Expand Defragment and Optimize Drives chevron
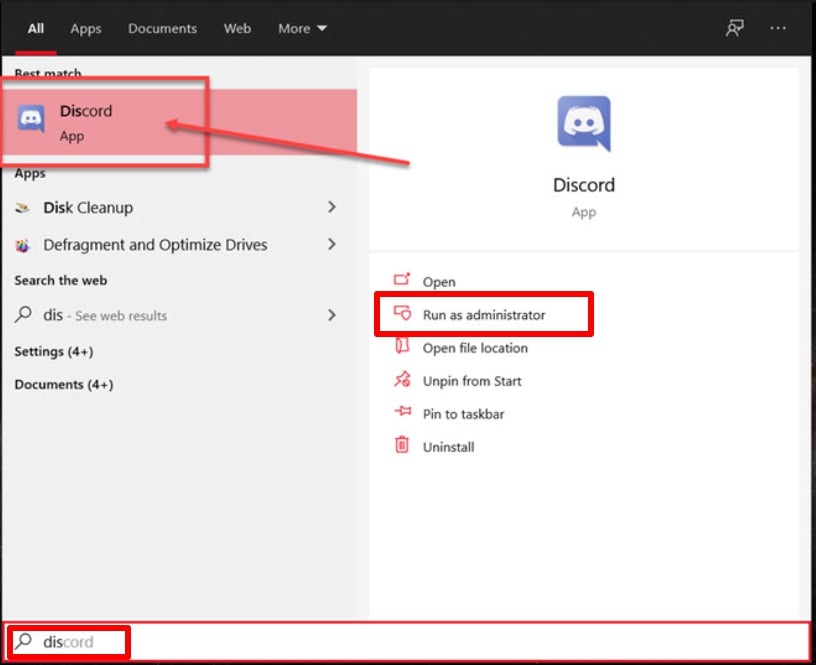 coord(332,244)
